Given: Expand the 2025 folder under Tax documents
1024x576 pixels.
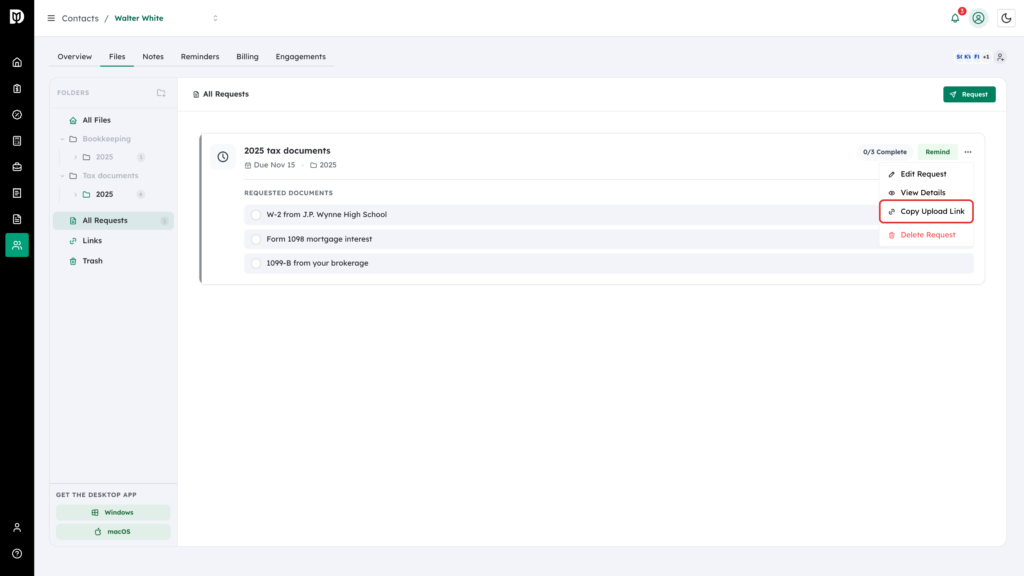Looking at the screenshot, I should (x=76, y=195).
